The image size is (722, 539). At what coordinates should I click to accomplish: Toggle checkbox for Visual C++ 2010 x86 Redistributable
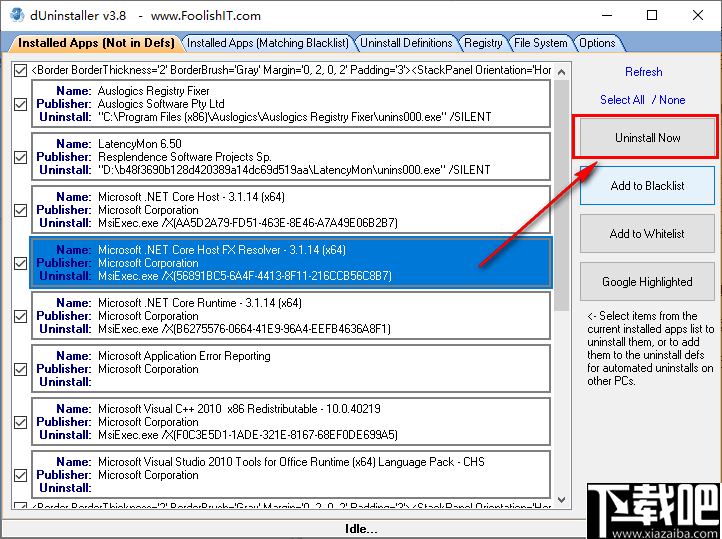coord(20,422)
